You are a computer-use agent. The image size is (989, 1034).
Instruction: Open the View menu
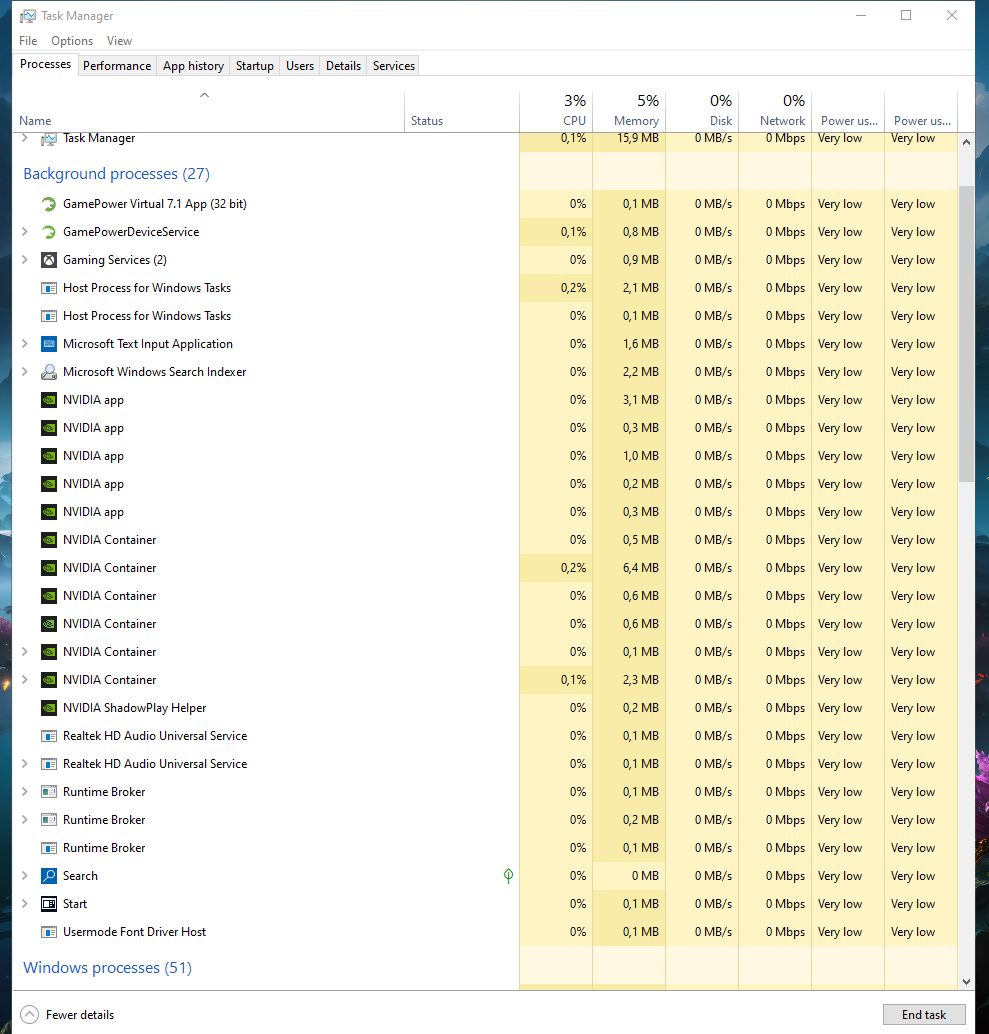click(119, 41)
